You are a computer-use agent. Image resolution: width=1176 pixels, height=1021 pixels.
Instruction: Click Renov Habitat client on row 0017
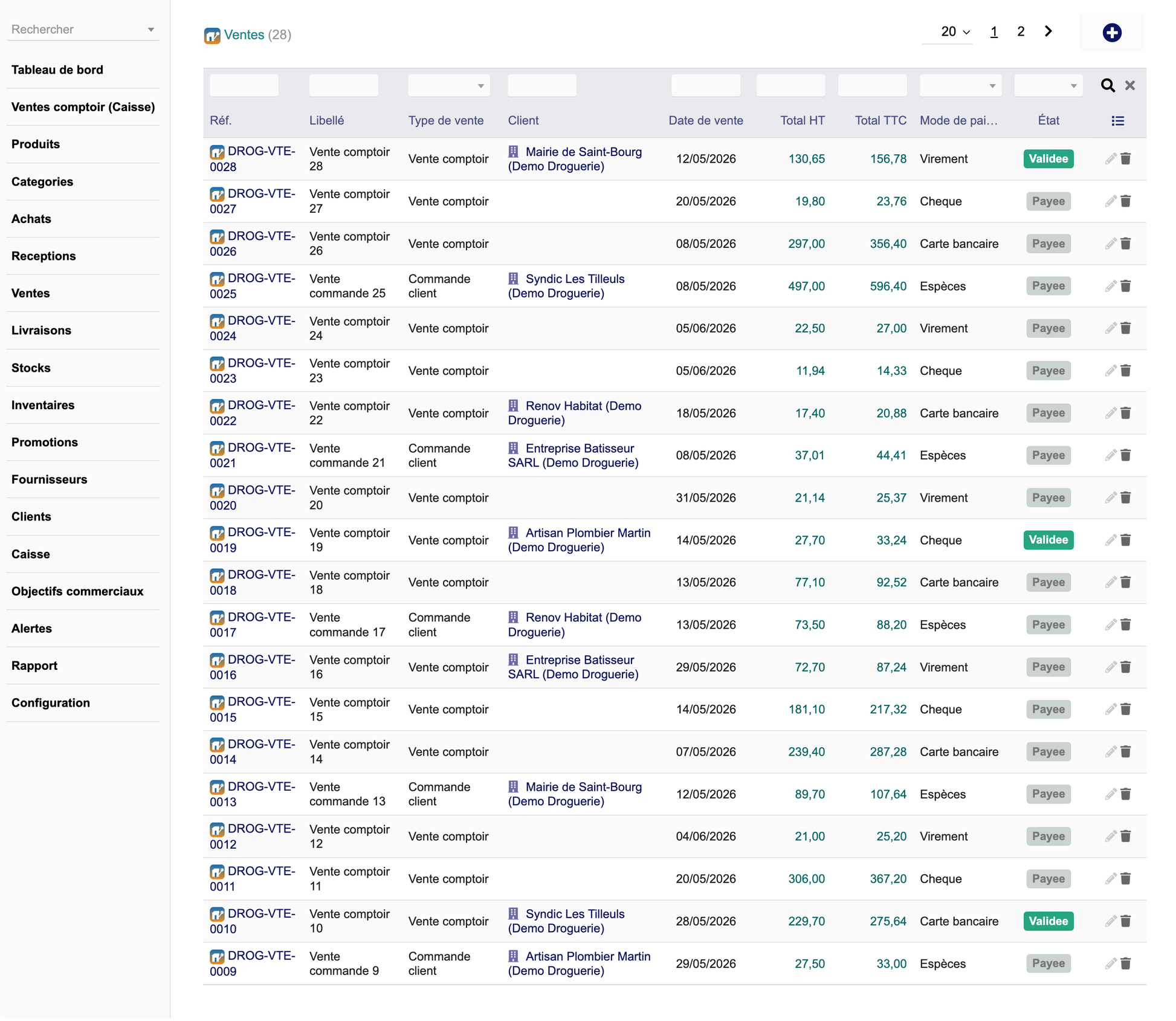tap(575, 624)
